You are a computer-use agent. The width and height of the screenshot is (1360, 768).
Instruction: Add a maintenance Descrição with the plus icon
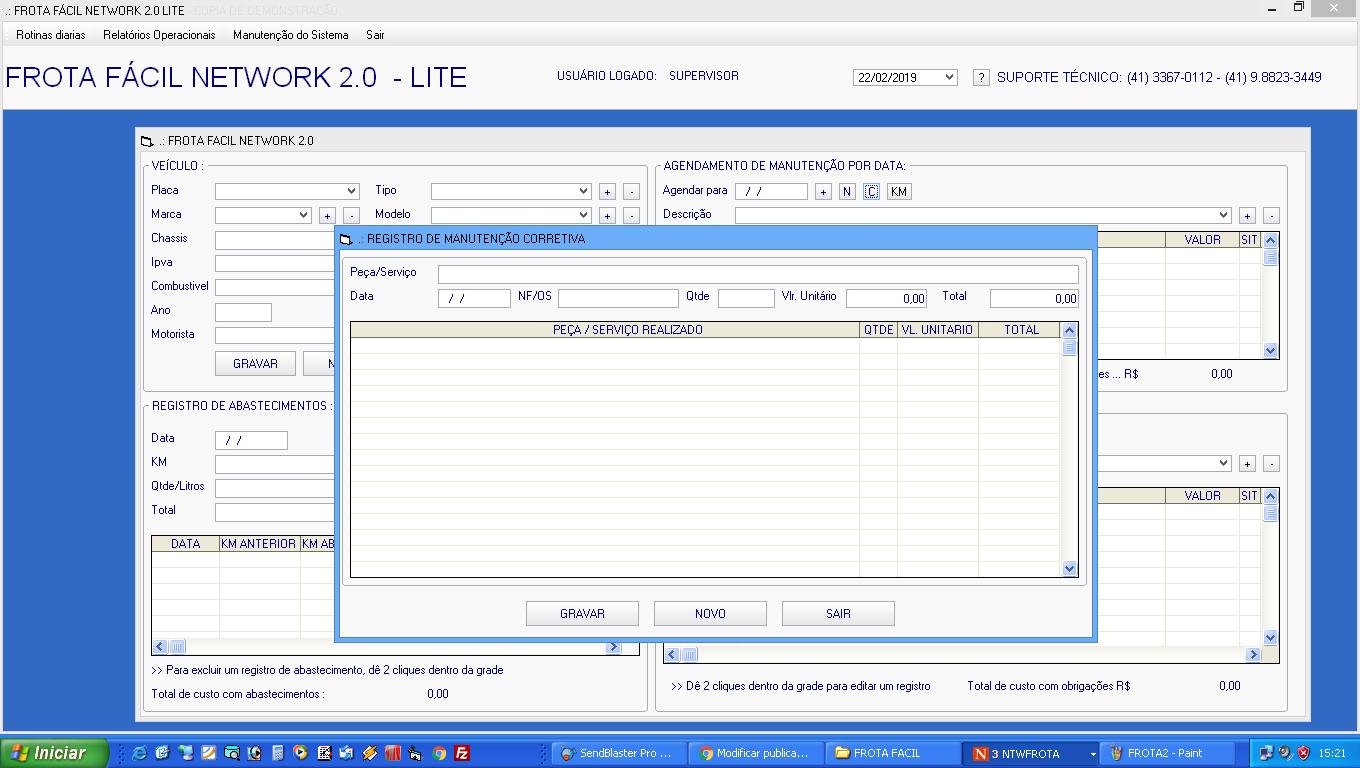tap(1248, 214)
